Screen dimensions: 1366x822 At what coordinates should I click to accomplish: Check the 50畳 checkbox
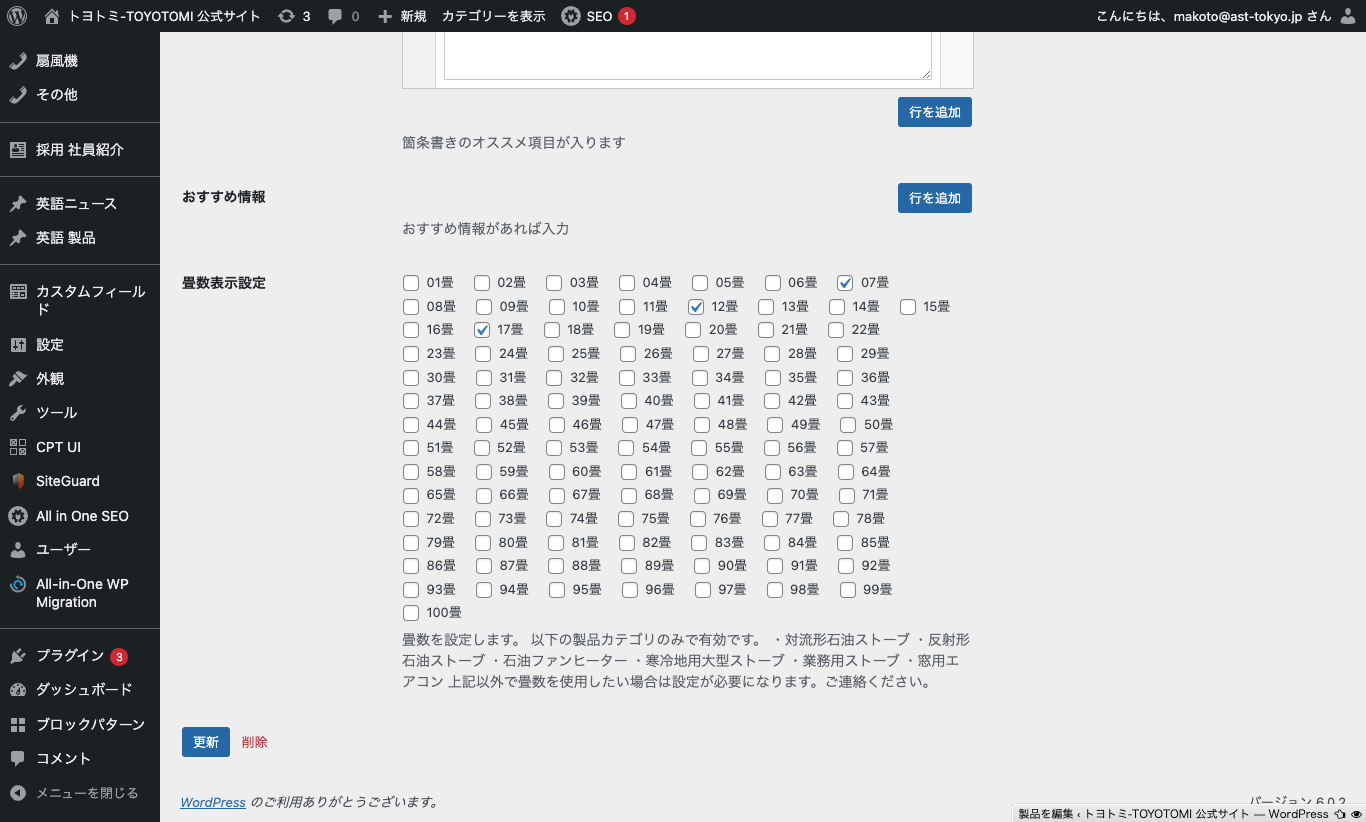pos(848,425)
